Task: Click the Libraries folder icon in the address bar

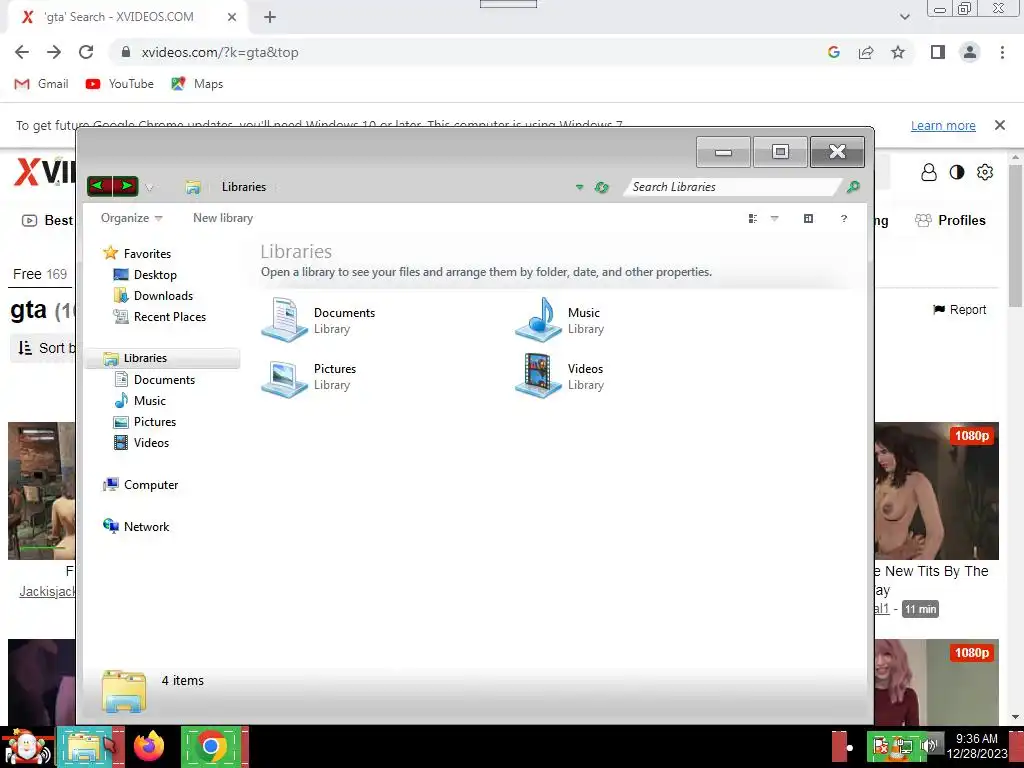Action: [x=193, y=187]
